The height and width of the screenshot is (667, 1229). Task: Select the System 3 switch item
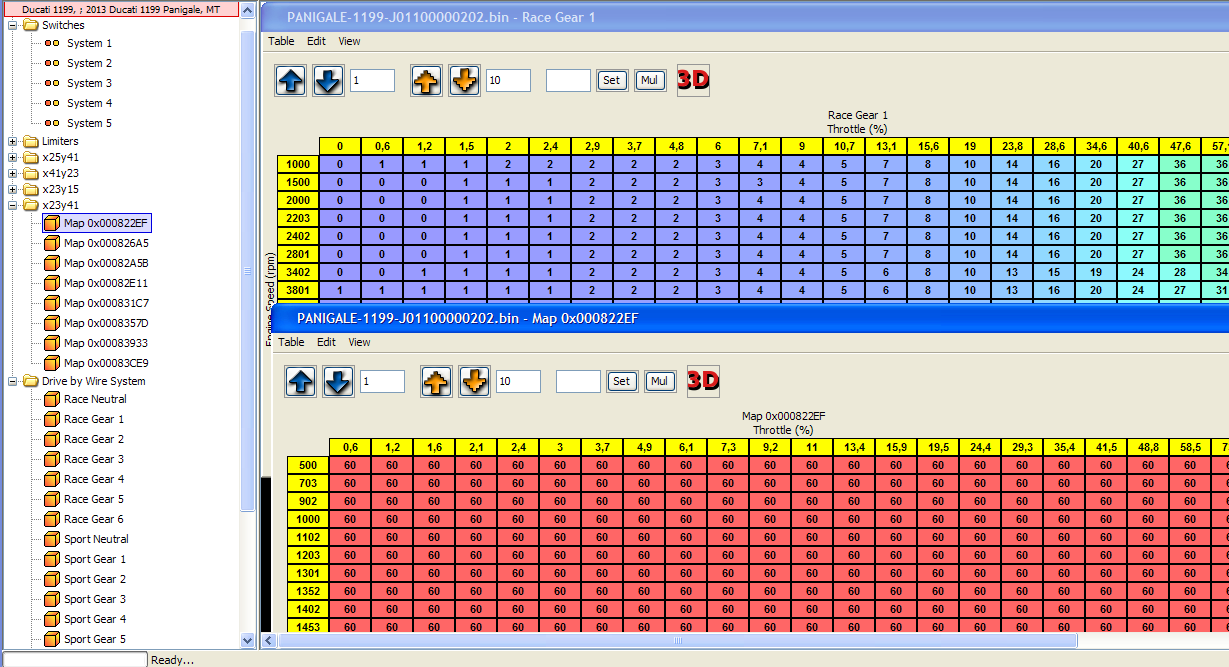pos(89,83)
